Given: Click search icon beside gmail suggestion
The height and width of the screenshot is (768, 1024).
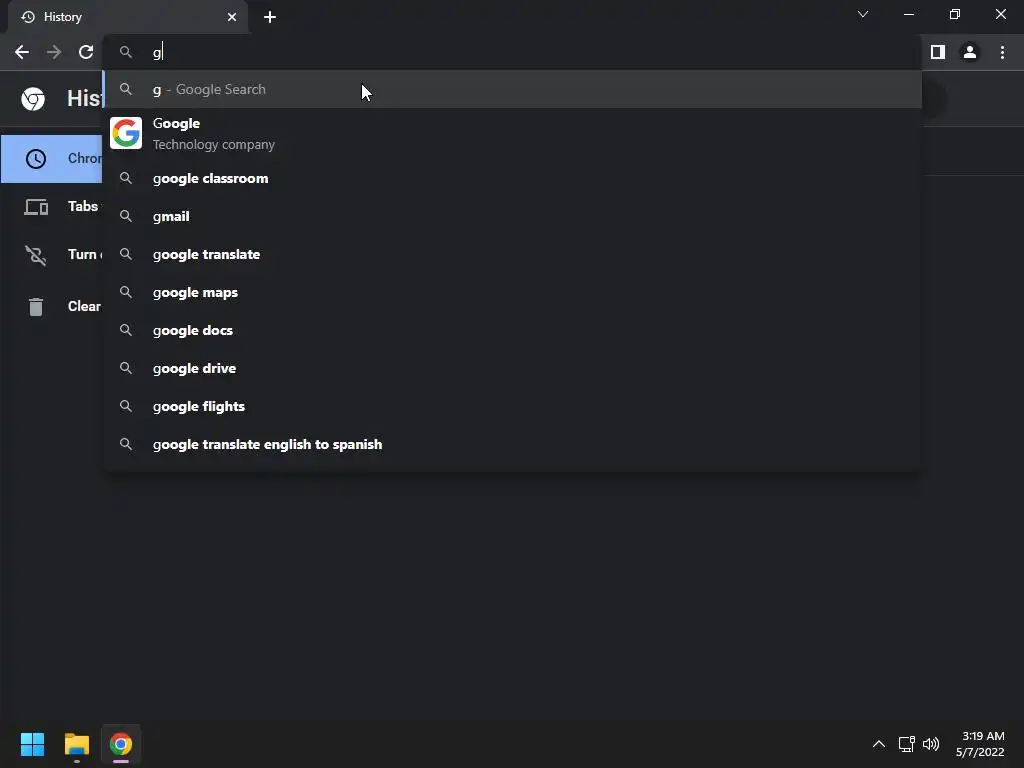Looking at the screenshot, I should click(x=126, y=216).
